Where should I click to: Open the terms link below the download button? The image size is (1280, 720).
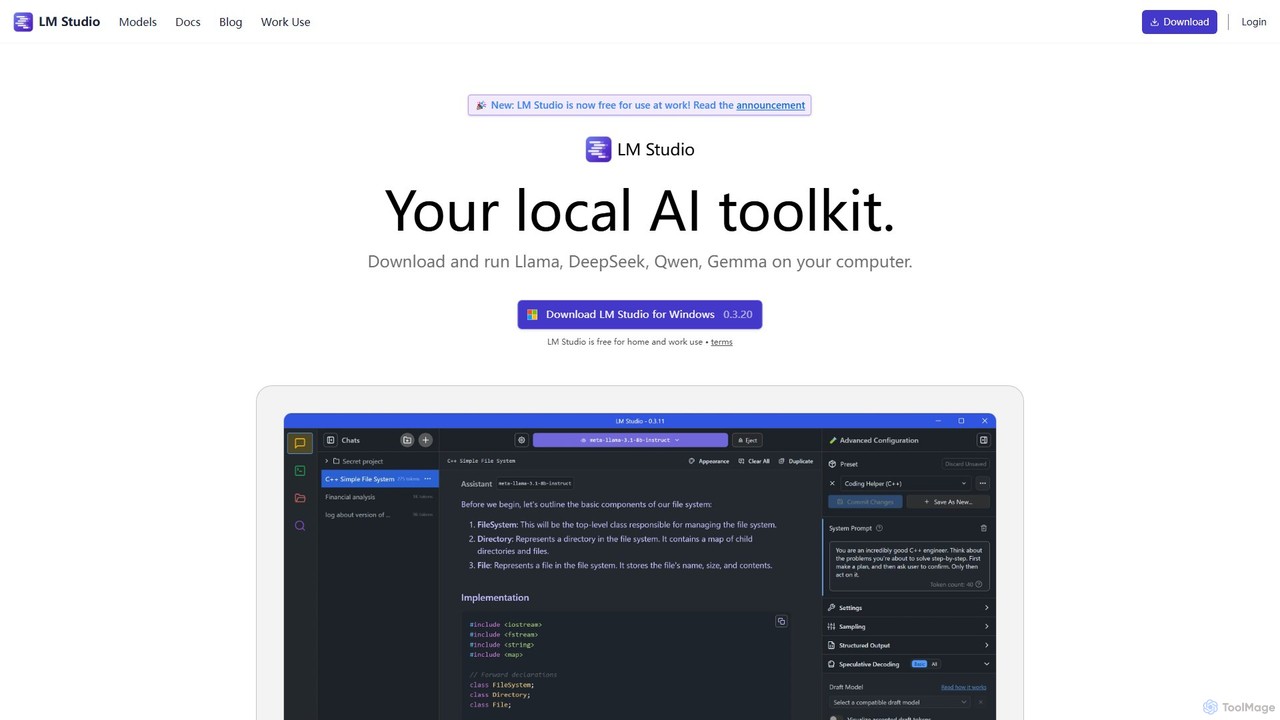721,342
